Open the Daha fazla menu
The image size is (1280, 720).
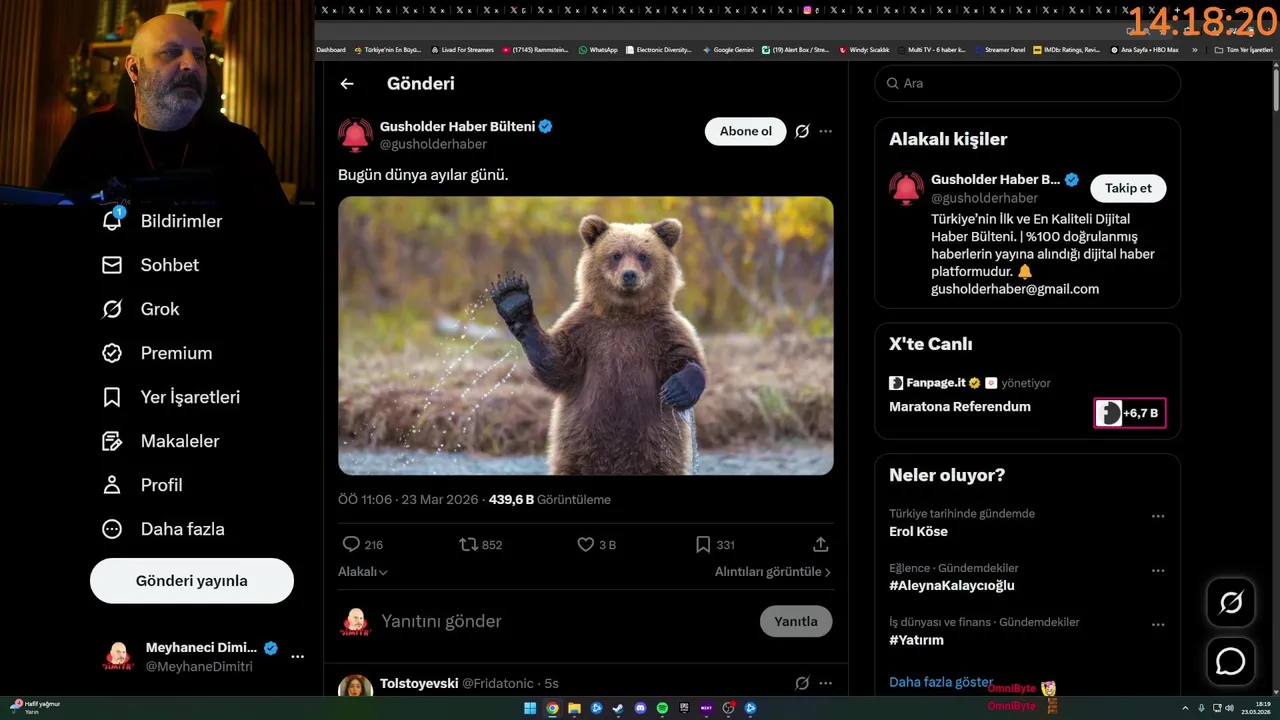point(163,529)
